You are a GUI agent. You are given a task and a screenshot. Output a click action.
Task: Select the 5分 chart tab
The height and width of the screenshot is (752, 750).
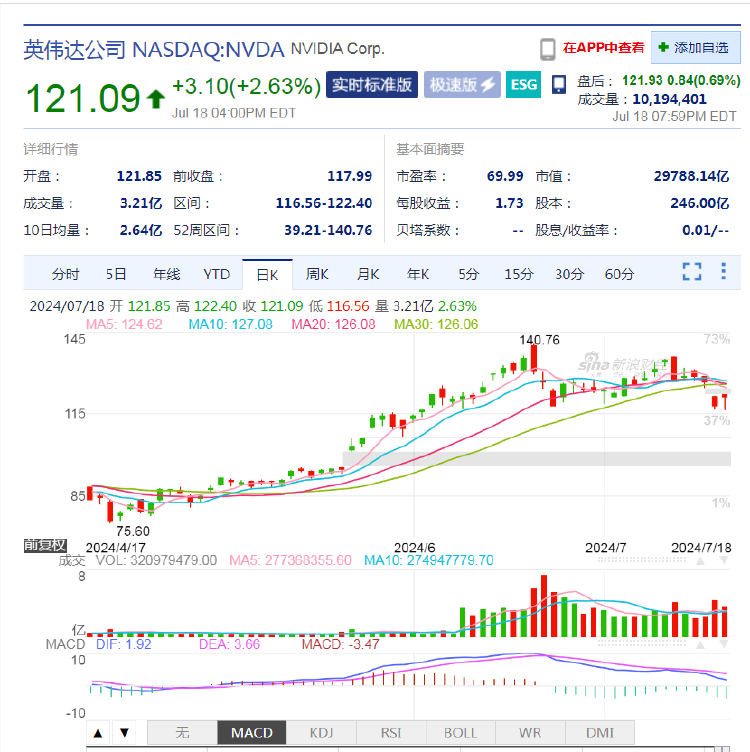(x=469, y=274)
